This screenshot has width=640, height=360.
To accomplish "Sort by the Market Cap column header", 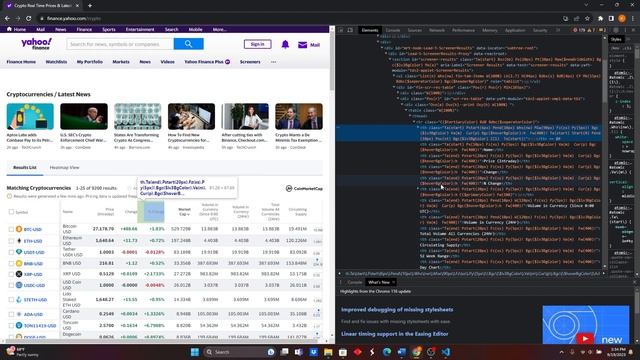I will [x=184, y=211].
